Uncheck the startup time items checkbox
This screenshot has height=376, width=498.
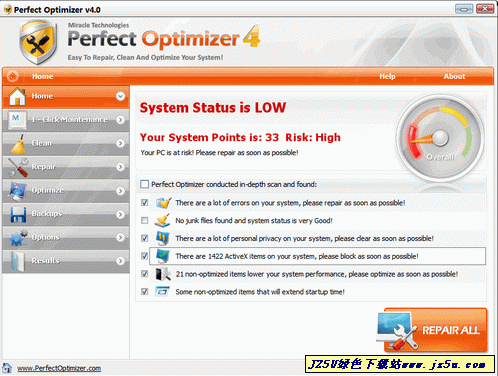point(144,292)
